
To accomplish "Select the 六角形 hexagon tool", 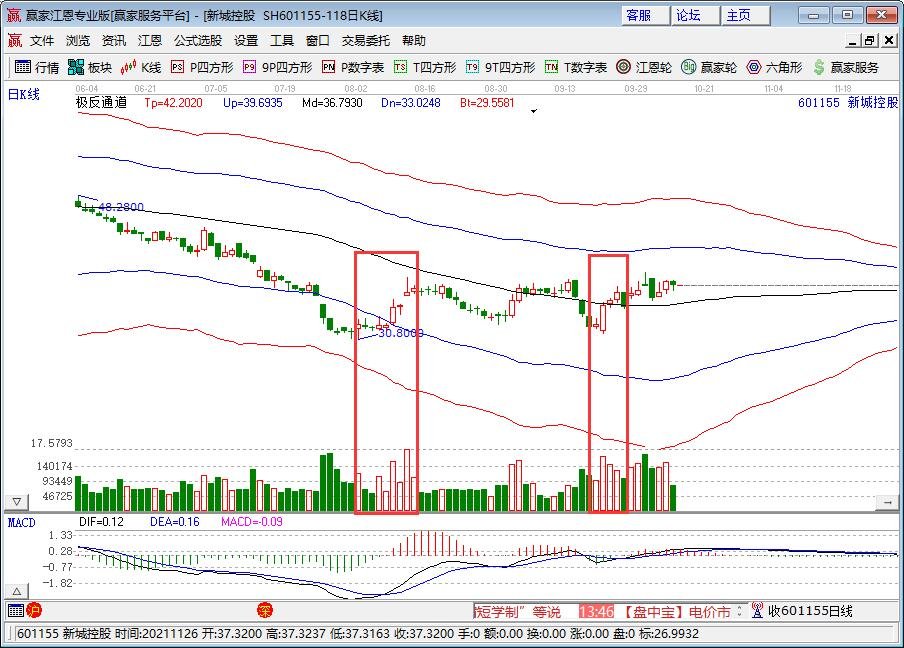I will [x=775, y=68].
